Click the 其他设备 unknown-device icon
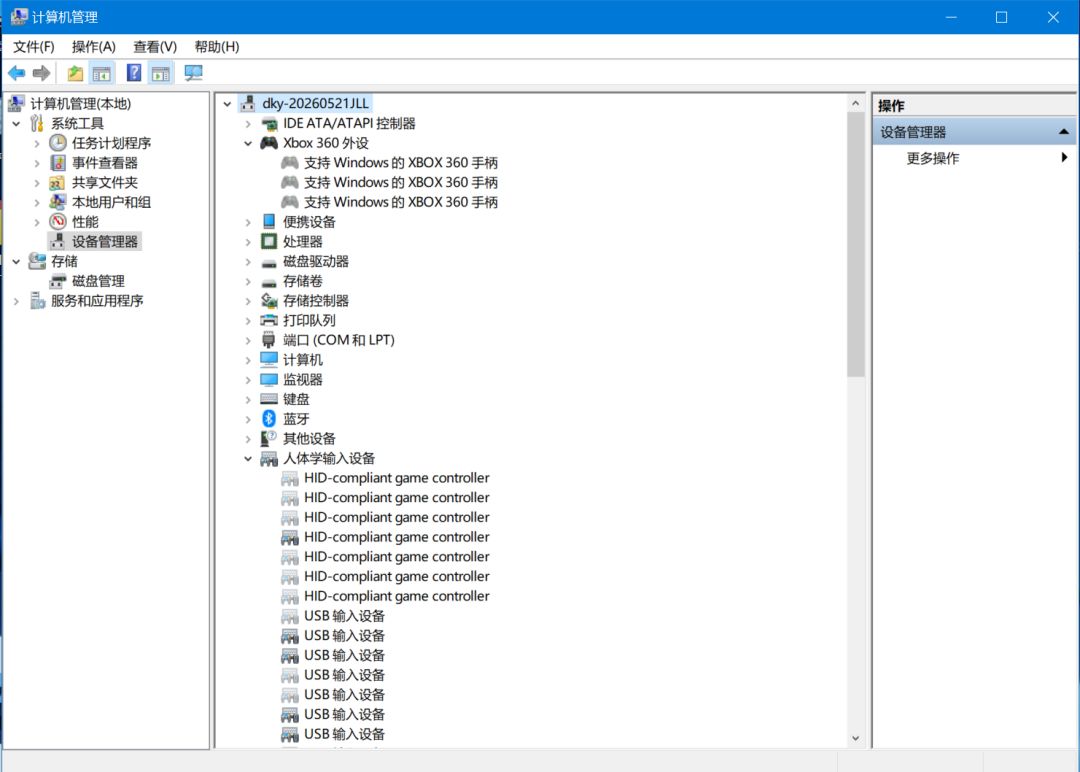 pyautogui.click(x=269, y=439)
